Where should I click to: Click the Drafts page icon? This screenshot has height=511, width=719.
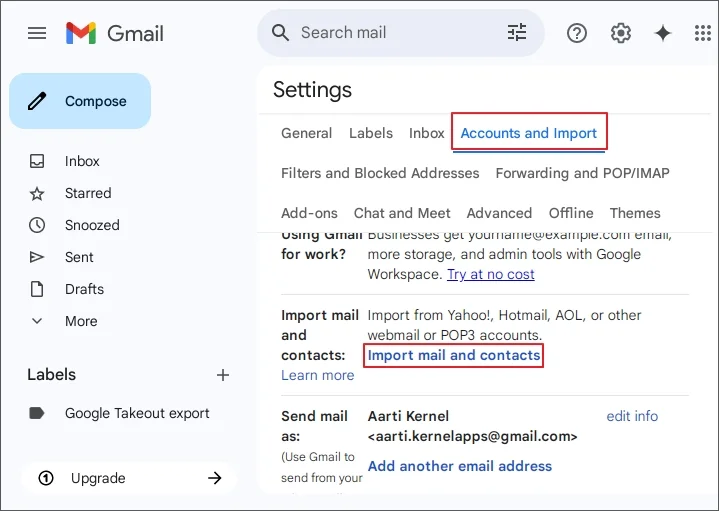(x=37, y=289)
